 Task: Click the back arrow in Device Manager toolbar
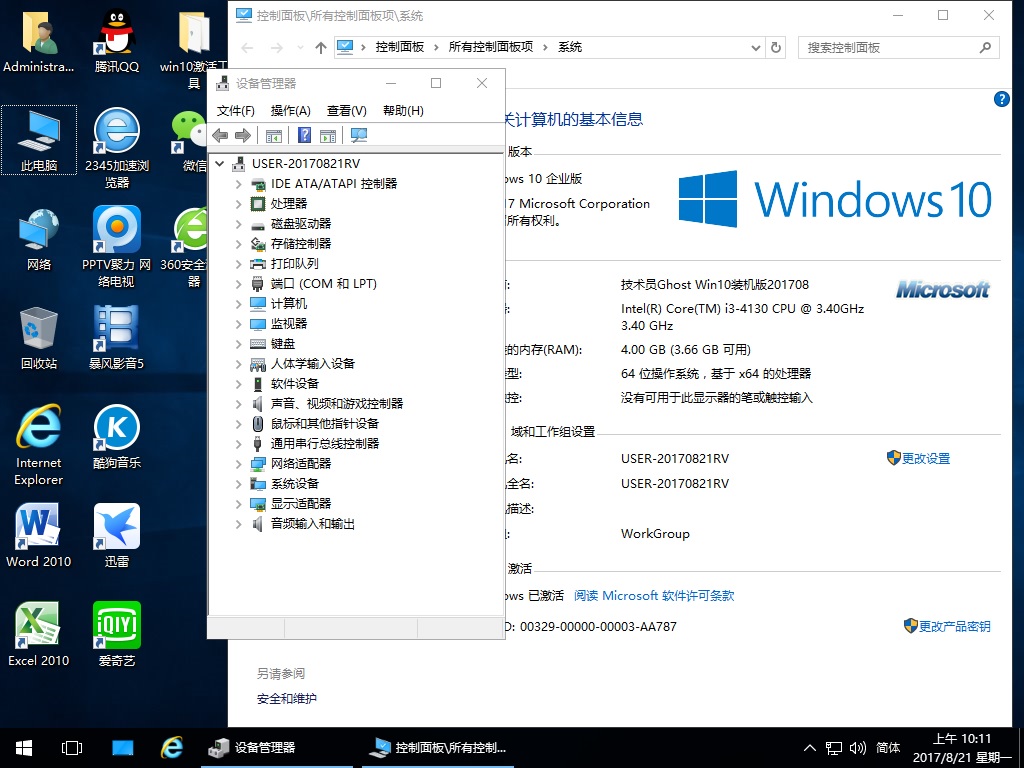[220, 135]
